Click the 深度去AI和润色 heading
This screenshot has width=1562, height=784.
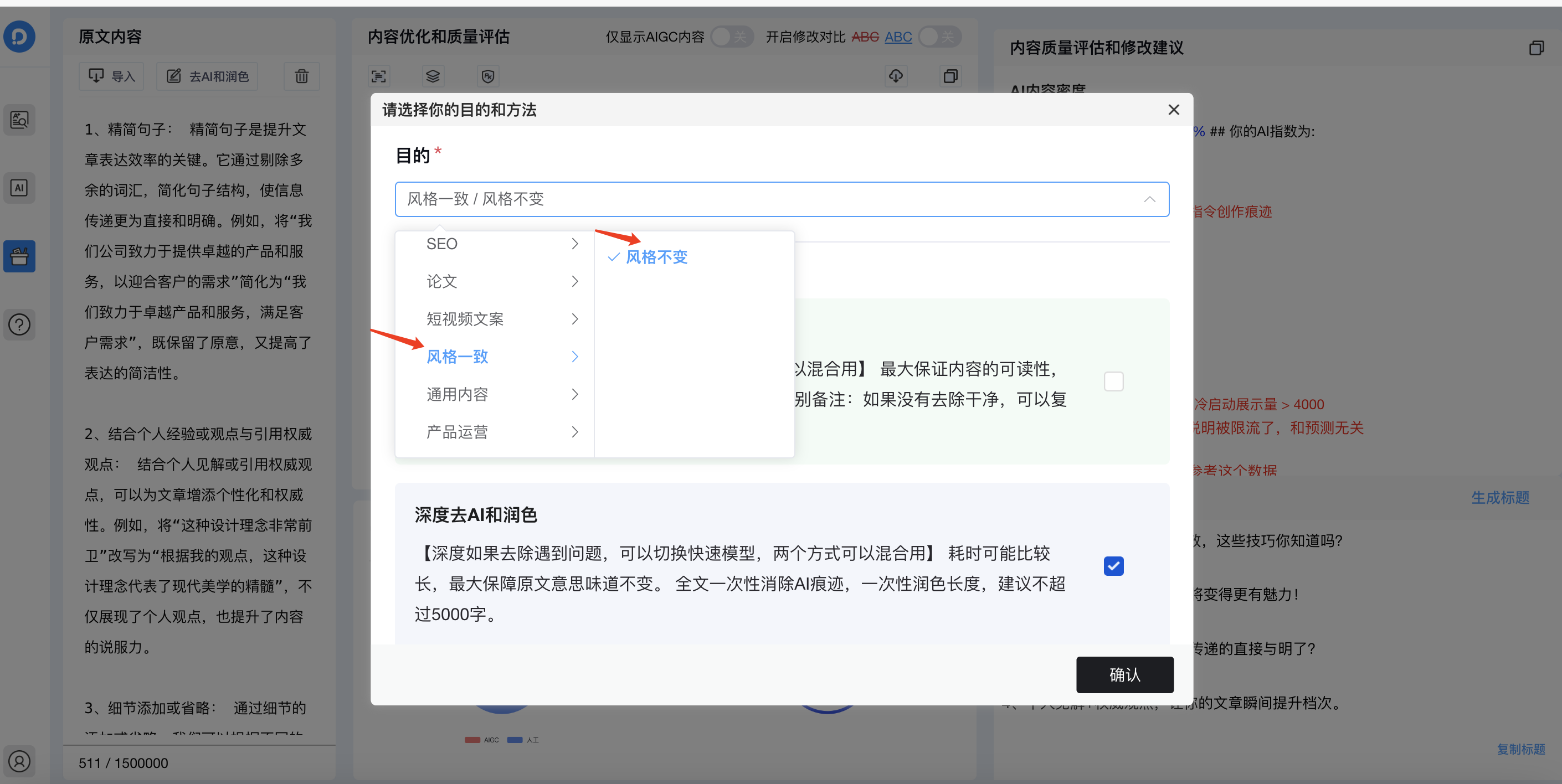tap(476, 515)
